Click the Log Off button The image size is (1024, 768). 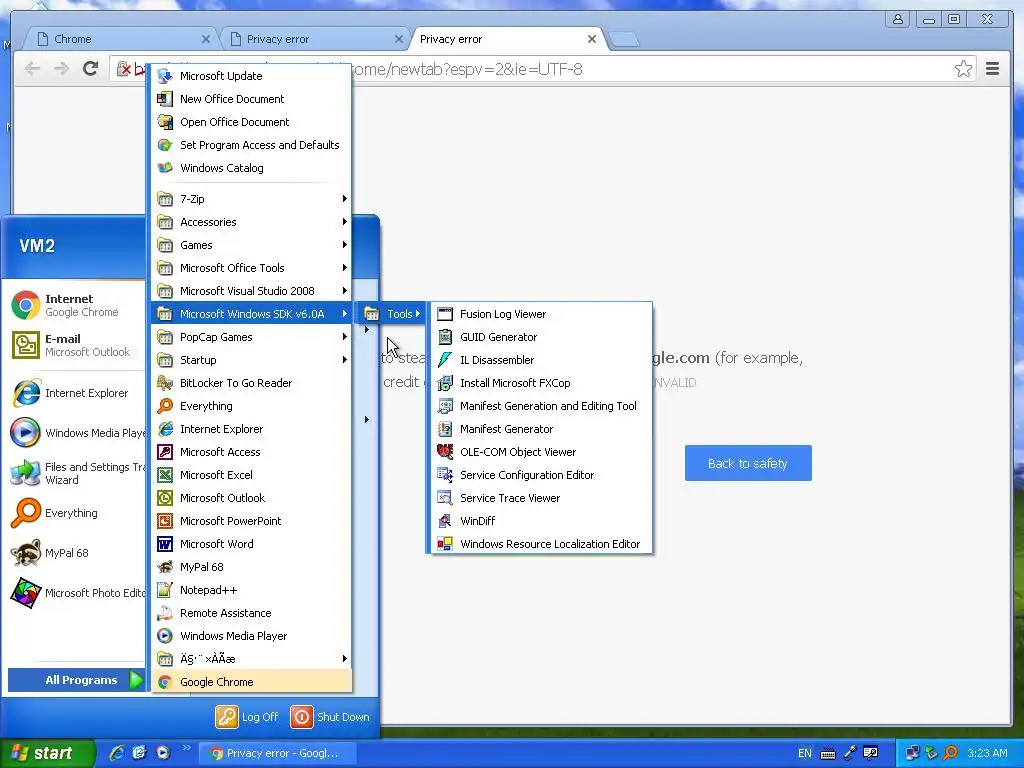(x=248, y=717)
